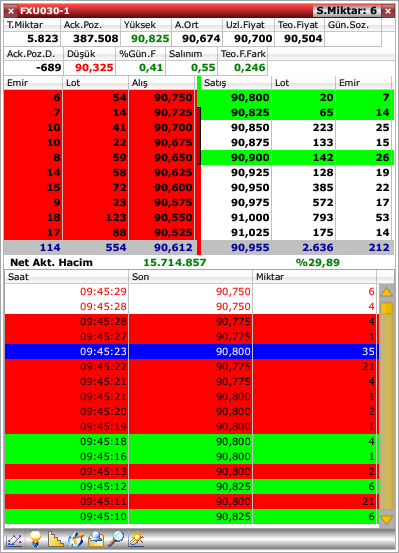Click the down arrow of trades scrollbar
Screen dimensions: 399x553
coord(387,519)
